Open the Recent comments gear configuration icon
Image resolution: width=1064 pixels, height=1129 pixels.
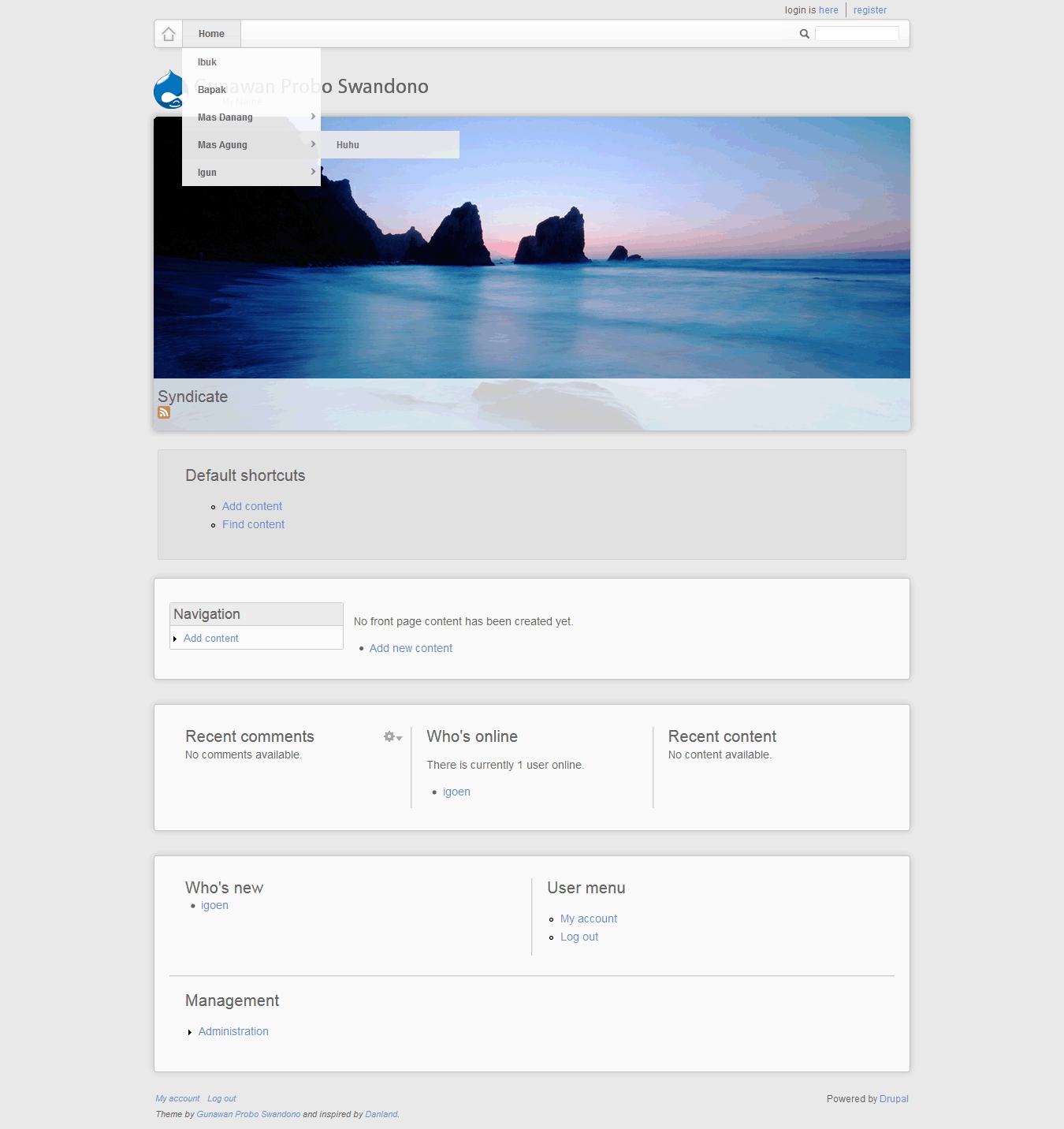coord(392,736)
